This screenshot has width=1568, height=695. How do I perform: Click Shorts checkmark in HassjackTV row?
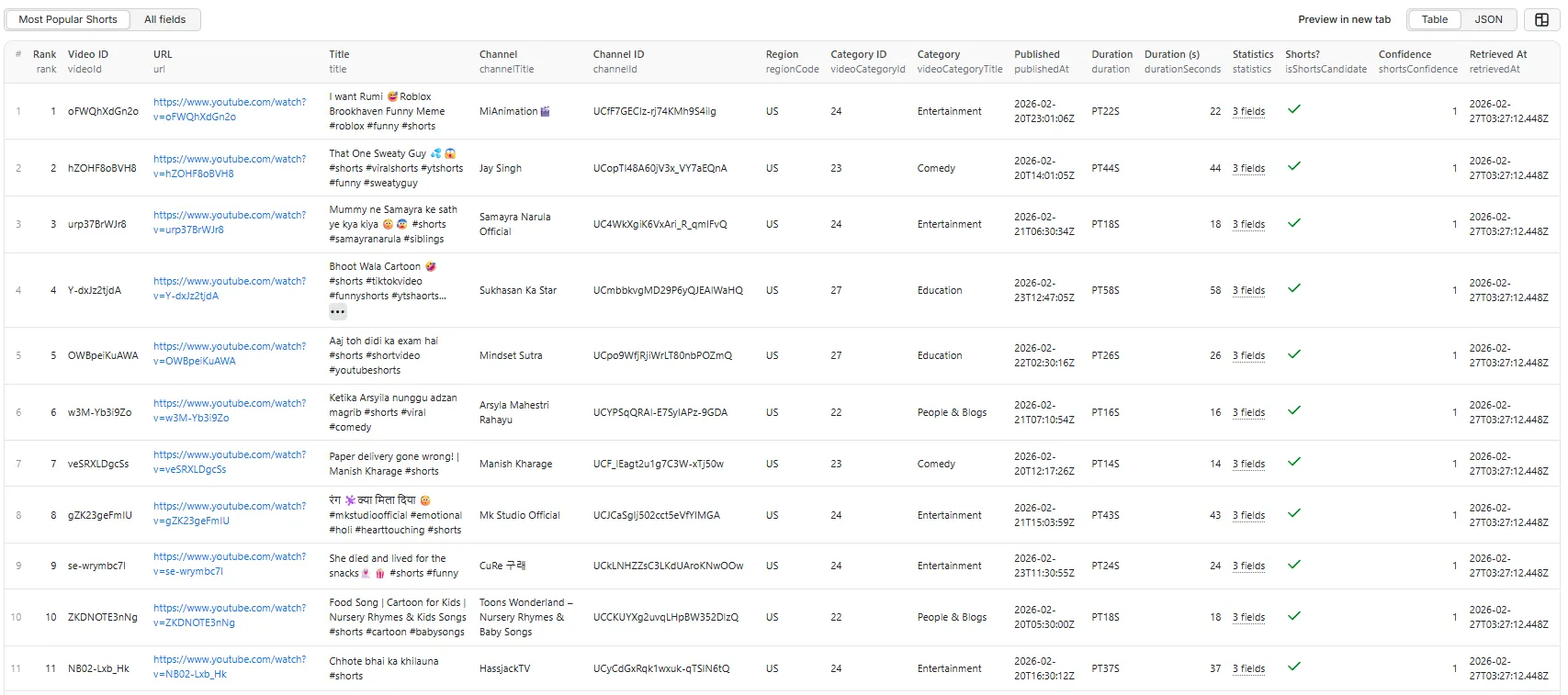pos(1293,667)
